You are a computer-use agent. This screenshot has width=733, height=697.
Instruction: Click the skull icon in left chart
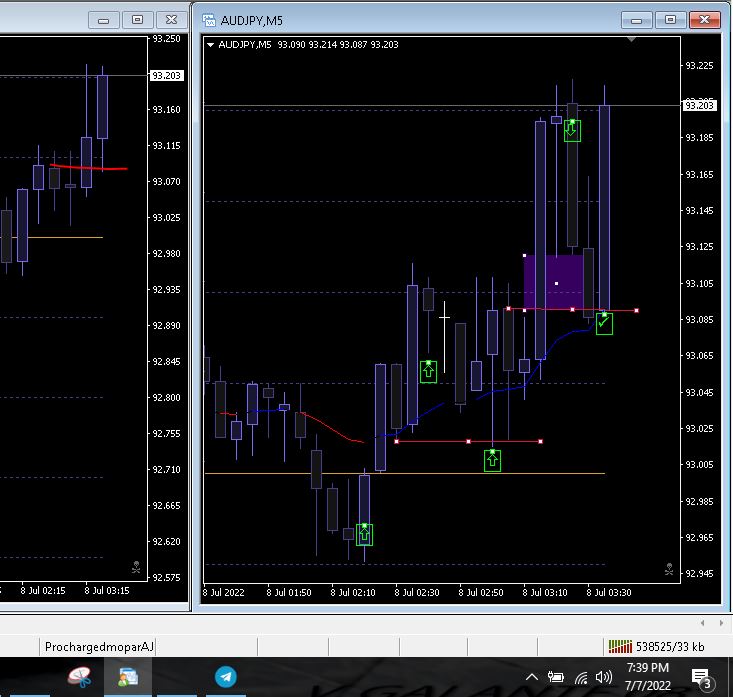click(136, 568)
